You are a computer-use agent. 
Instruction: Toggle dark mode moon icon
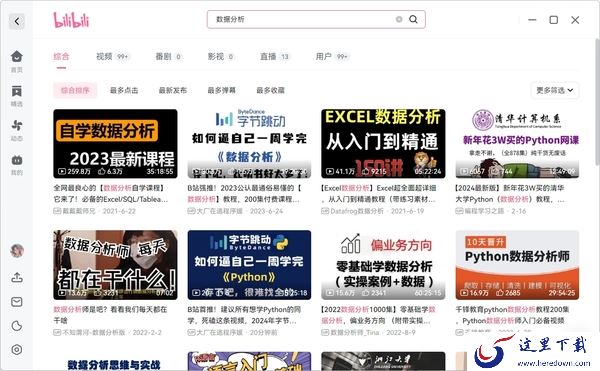point(17,326)
